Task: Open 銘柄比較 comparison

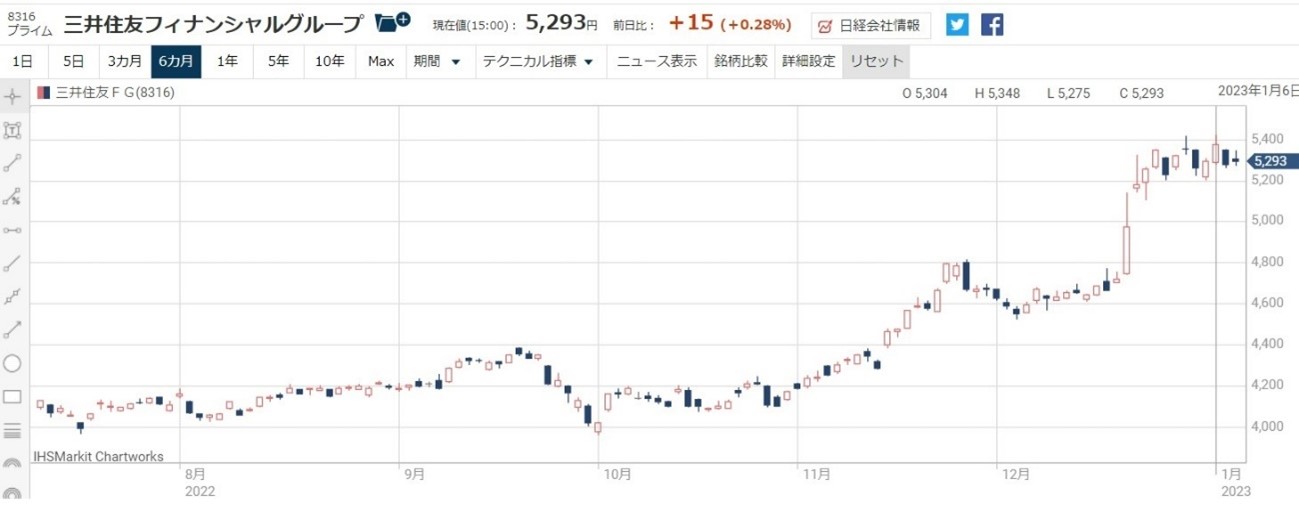Action: tap(741, 61)
